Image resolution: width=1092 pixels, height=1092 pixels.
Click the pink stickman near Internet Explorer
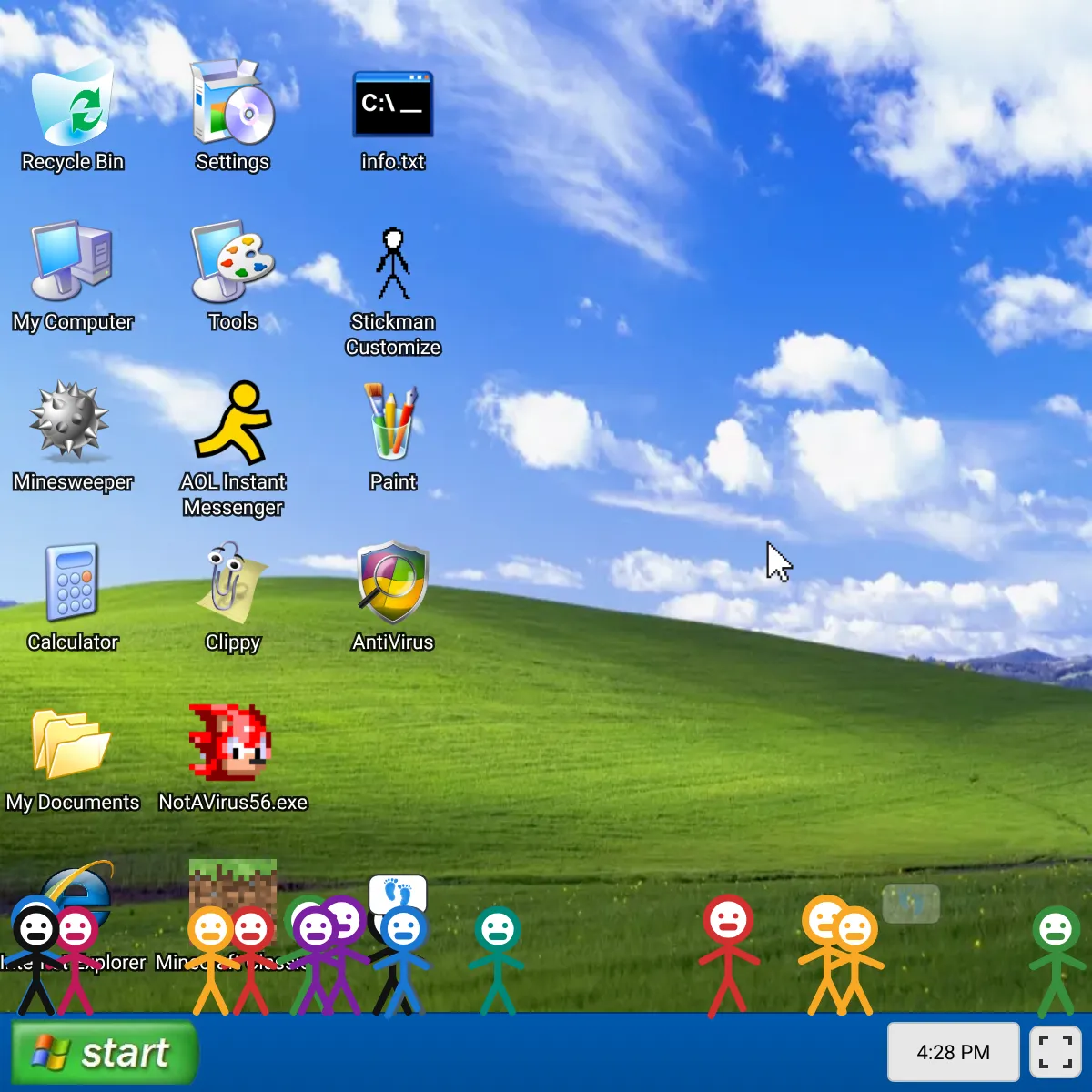pos(76,961)
